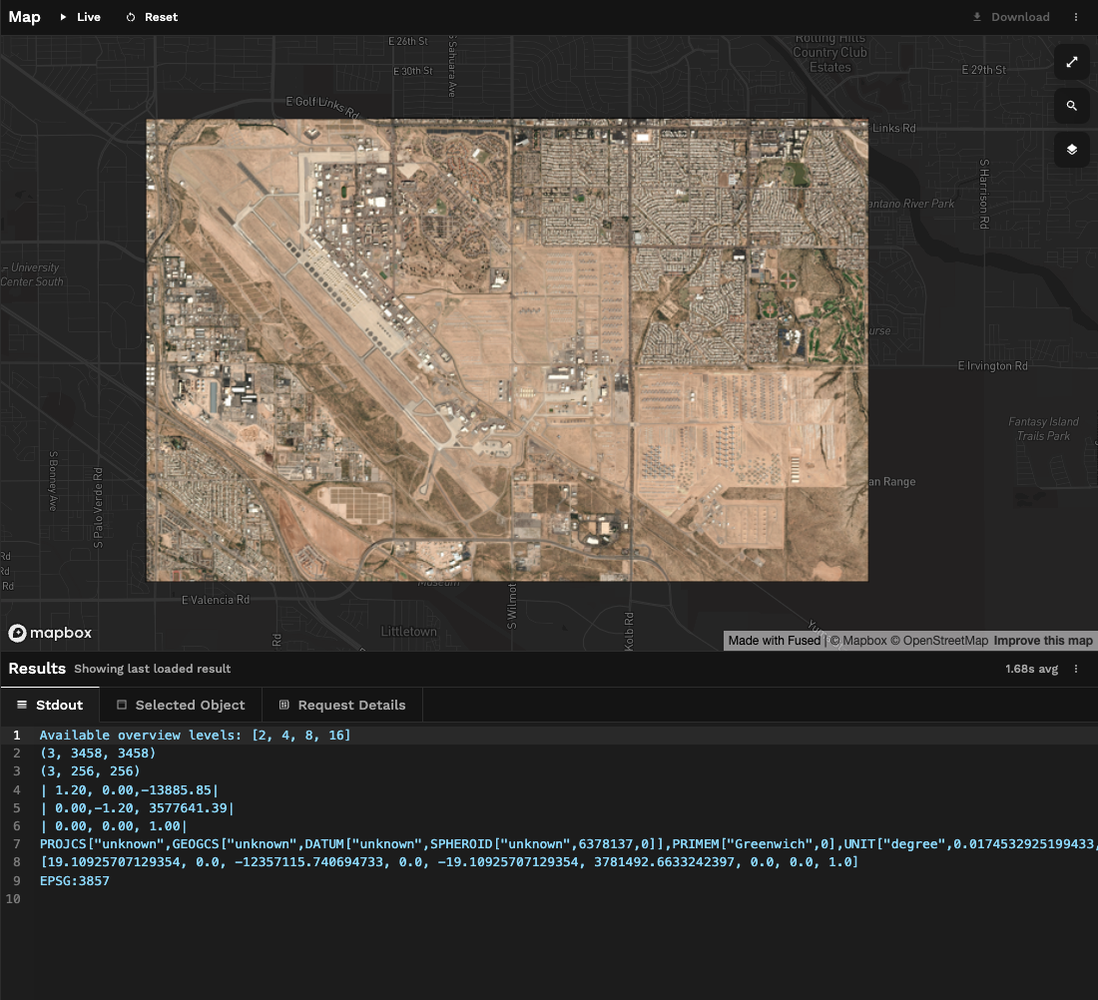This screenshot has width=1098, height=1000.
Task: Open the Request Details tab
Action: tap(341, 705)
